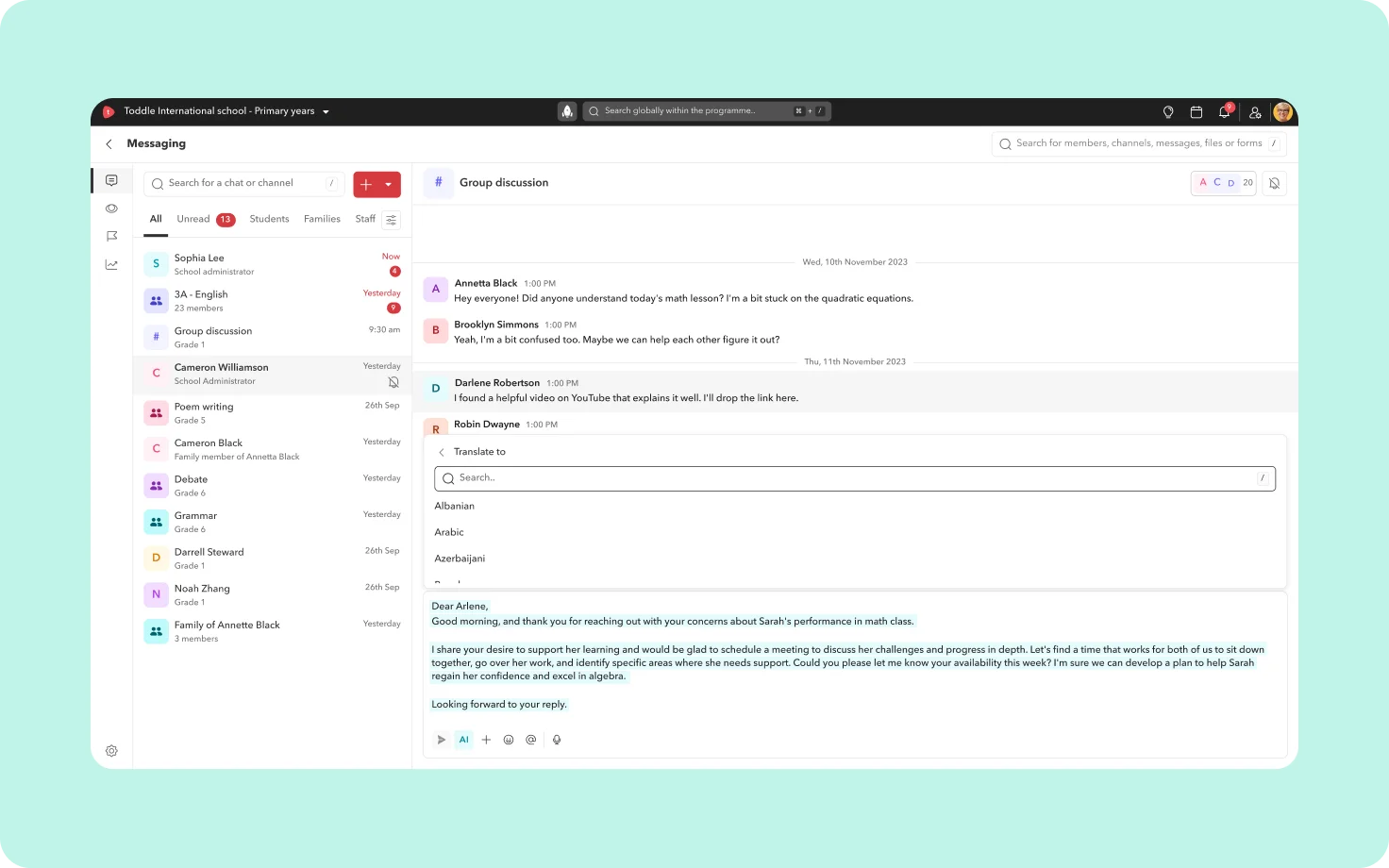Switch to the Unread tab
The height and width of the screenshot is (868, 1389).
point(206,219)
